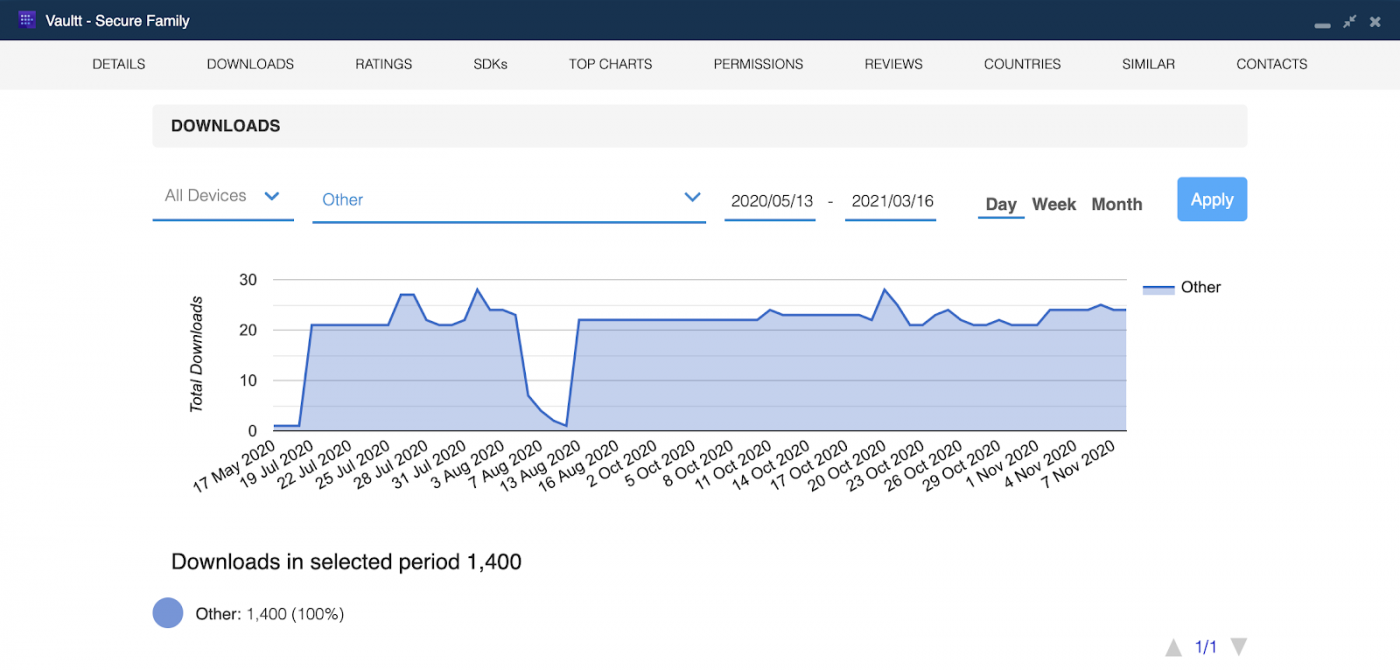Click the blue circle beside Other: 1,400

coord(168,613)
